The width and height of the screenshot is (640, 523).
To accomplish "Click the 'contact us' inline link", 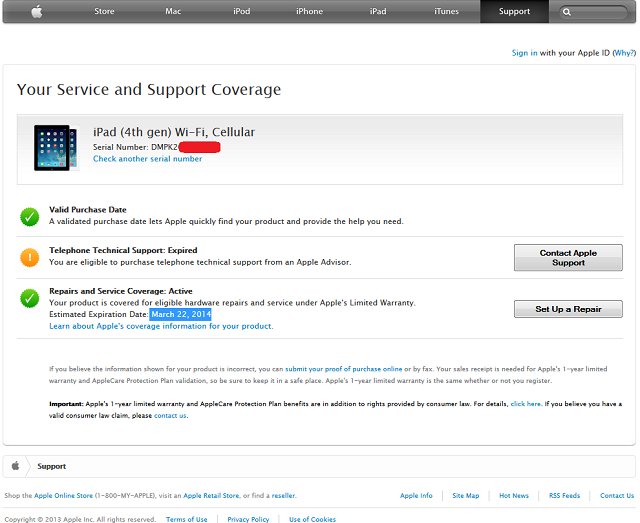I will [x=170, y=416].
